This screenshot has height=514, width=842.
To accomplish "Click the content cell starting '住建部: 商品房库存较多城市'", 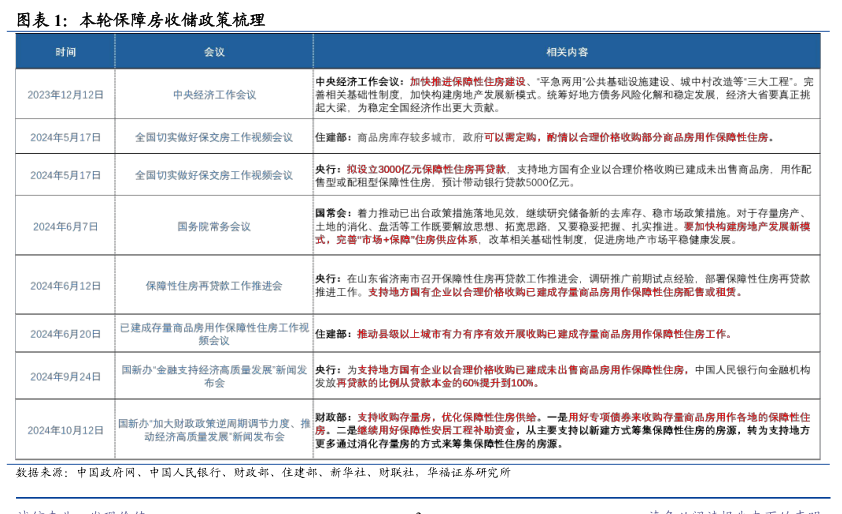I will click(567, 137).
